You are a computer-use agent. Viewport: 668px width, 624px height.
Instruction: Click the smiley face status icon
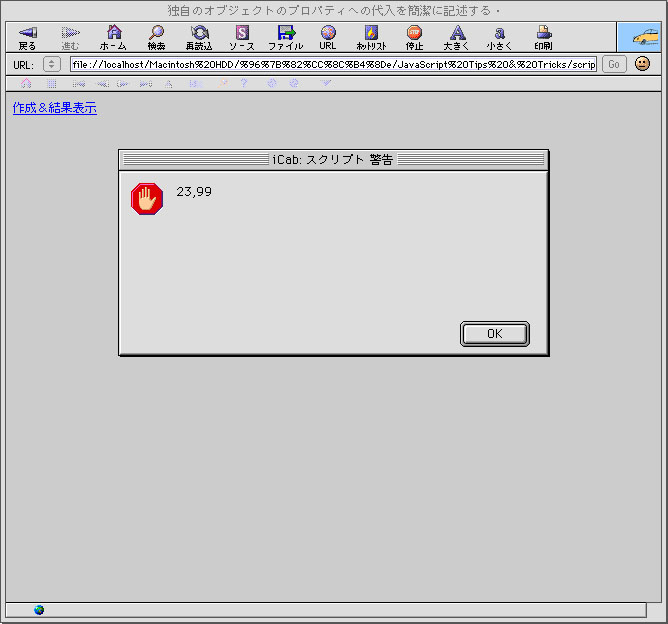coord(642,64)
